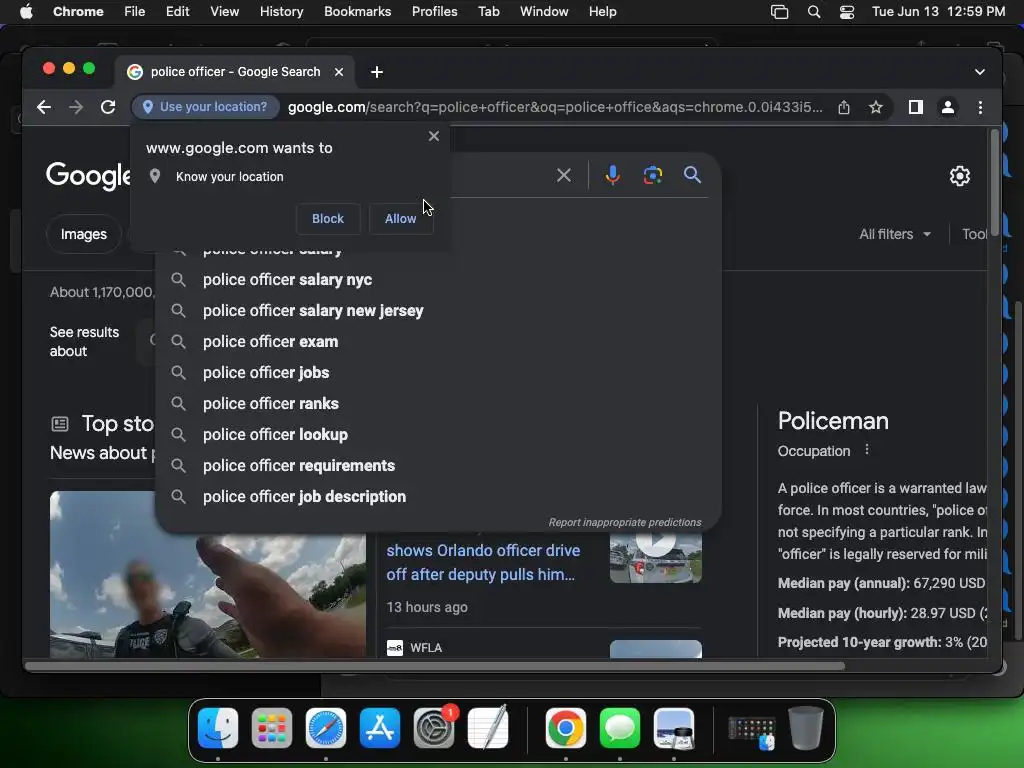
Task: Click the Chrome forward arrow button
Action: (x=76, y=107)
